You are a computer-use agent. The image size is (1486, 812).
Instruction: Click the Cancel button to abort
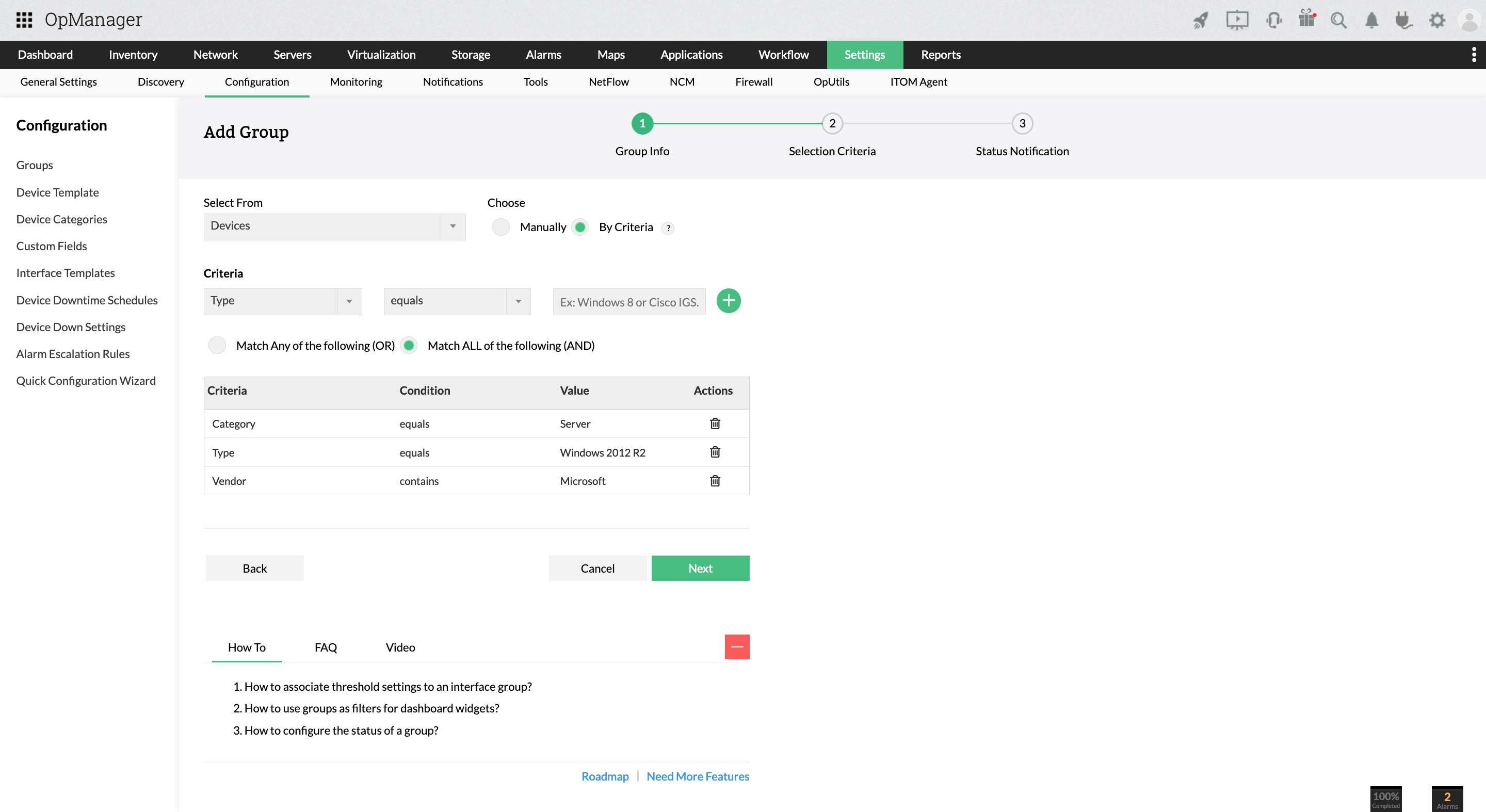pos(597,568)
